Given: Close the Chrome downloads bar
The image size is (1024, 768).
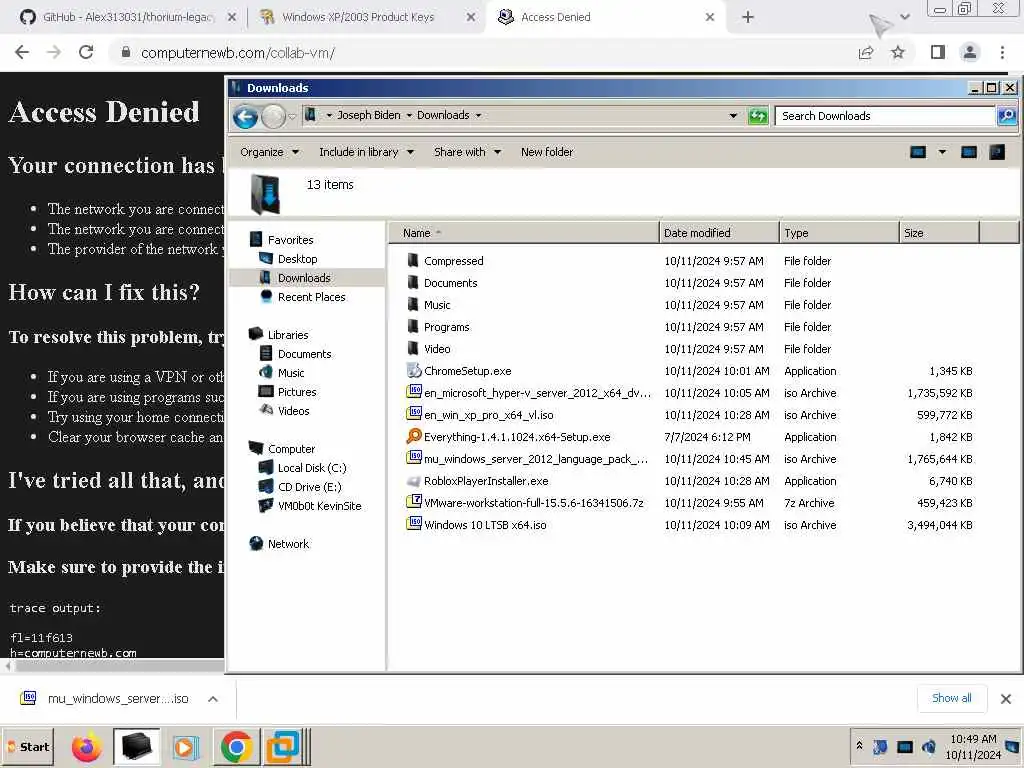Looking at the screenshot, I should pyautogui.click(x=1006, y=699).
